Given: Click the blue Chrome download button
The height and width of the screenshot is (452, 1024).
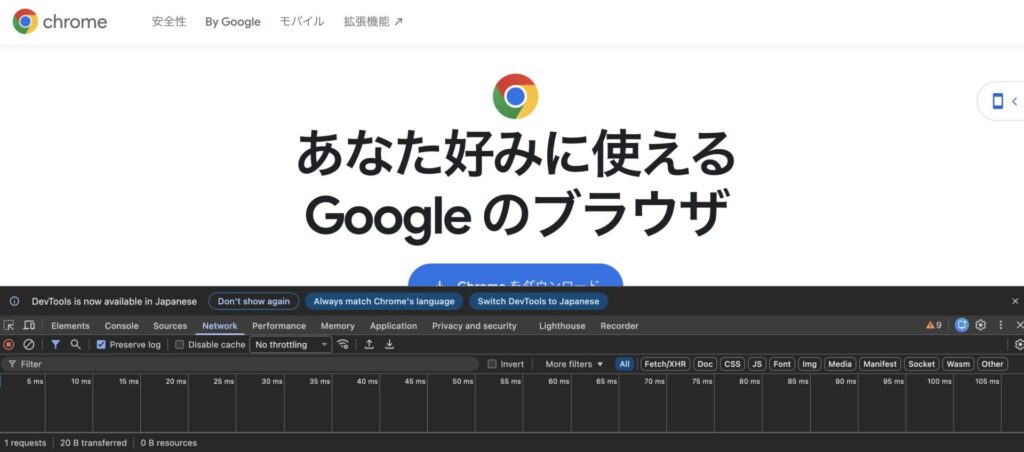Looking at the screenshot, I should [515, 276].
